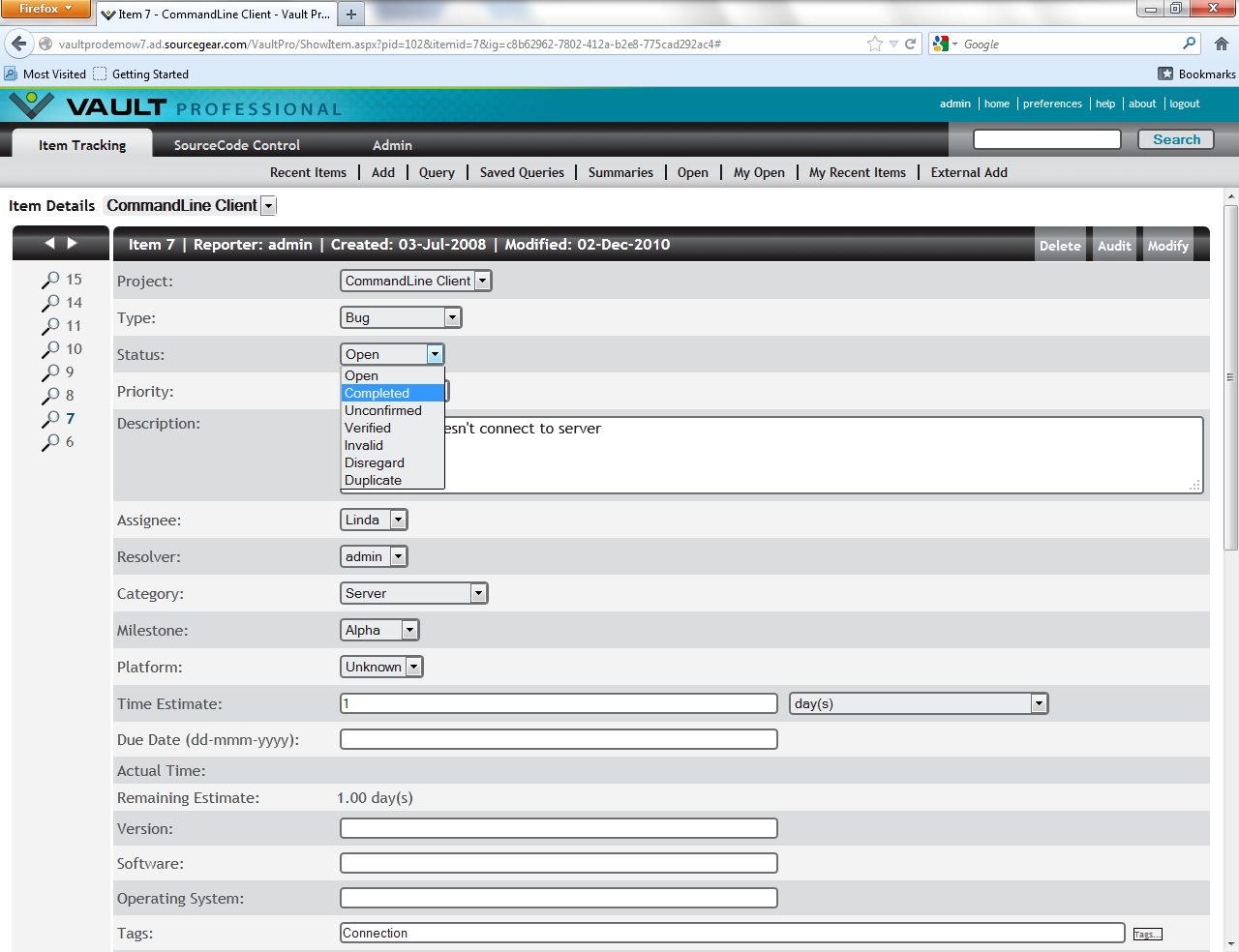
Task: Reload the page with refresh icon
Action: (910, 44)
